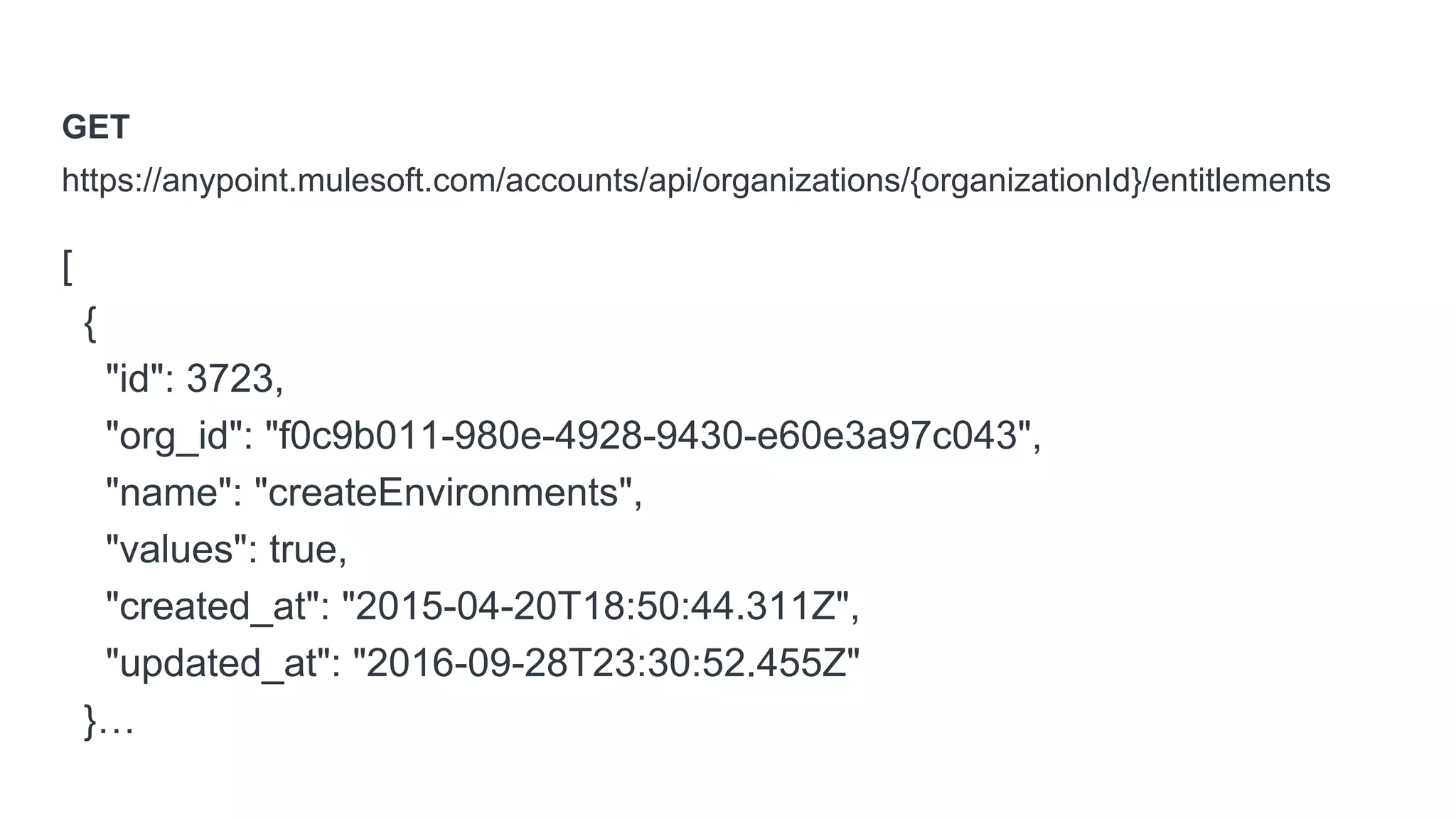Select the 2015-04-20 created timestamp
The image size is (1456, 819).
coord(596,606)
